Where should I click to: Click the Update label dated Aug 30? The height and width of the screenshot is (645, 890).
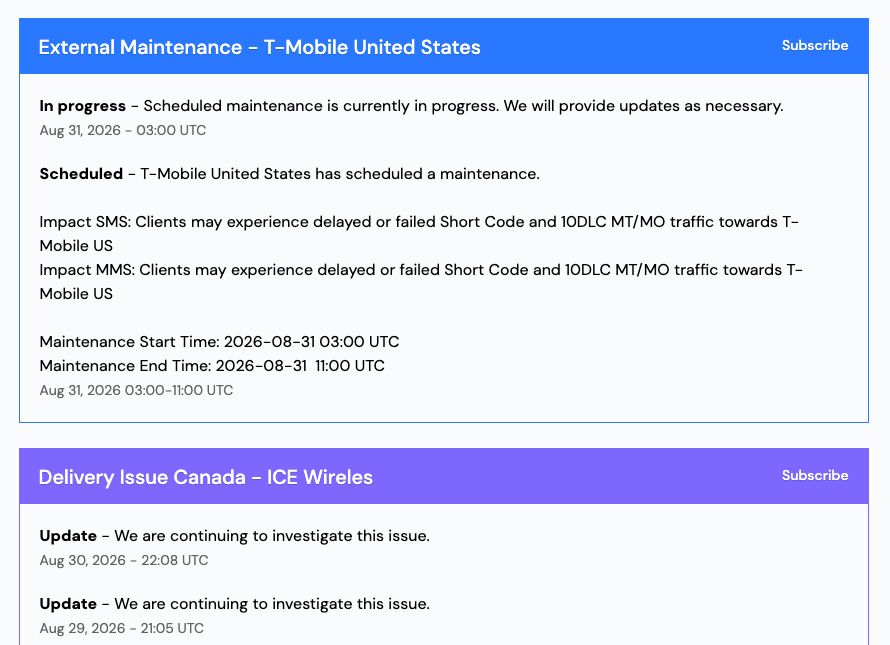coord(68,536)
